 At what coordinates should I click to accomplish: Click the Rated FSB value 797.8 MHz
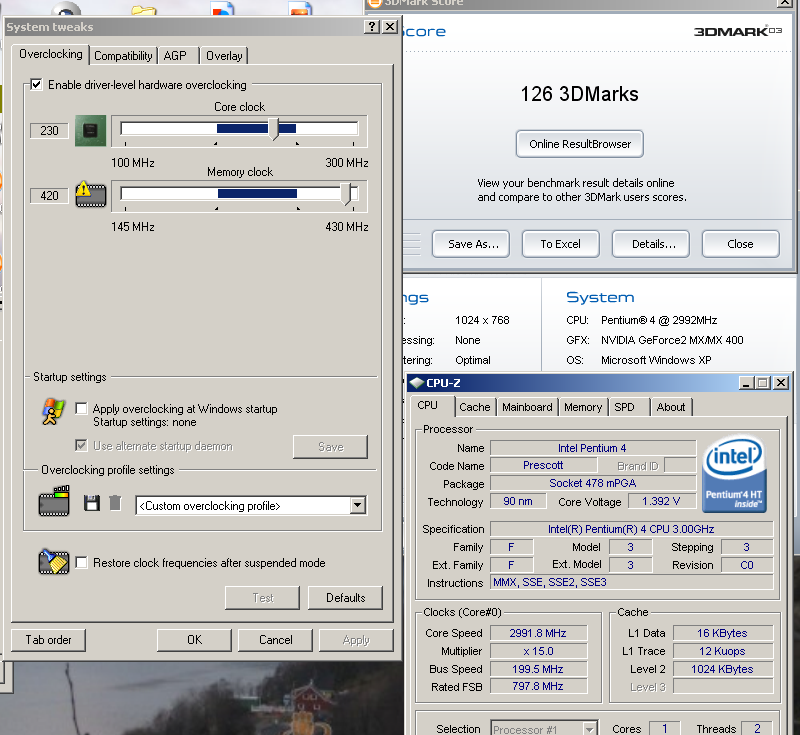pyautogui.click(x=539, y=687)
